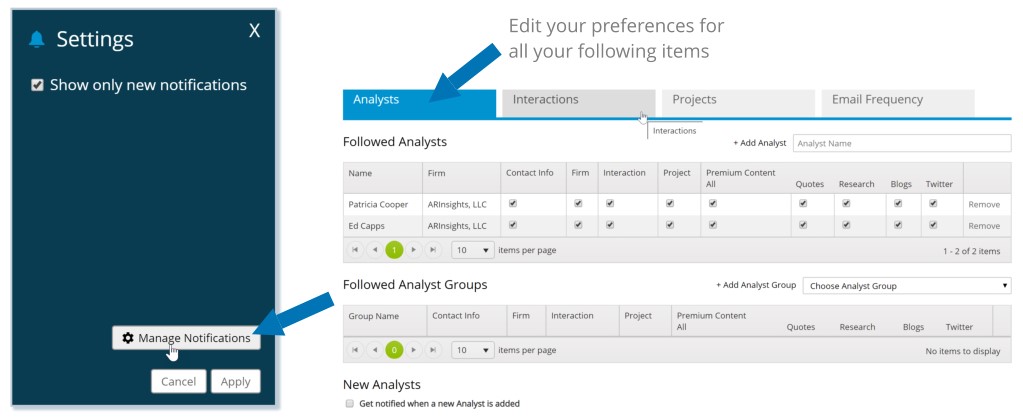Uncheck Twitter checkbox for Patricia Cooper
Screen dimensions: 1023x420
933,203
